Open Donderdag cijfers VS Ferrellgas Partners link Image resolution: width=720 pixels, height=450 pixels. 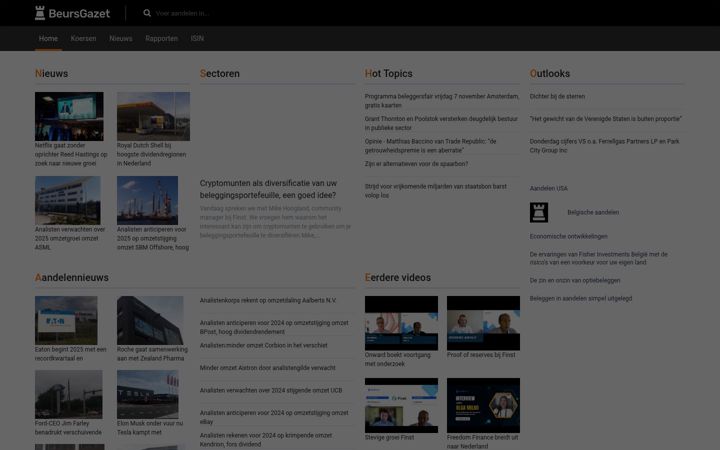pos(604,146)
